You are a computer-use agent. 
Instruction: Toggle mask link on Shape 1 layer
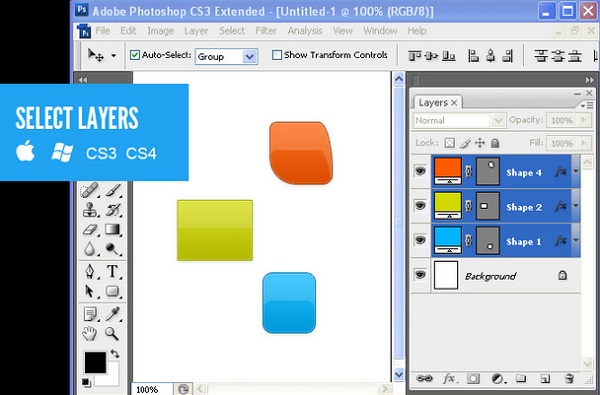click(x=468, y=241)
